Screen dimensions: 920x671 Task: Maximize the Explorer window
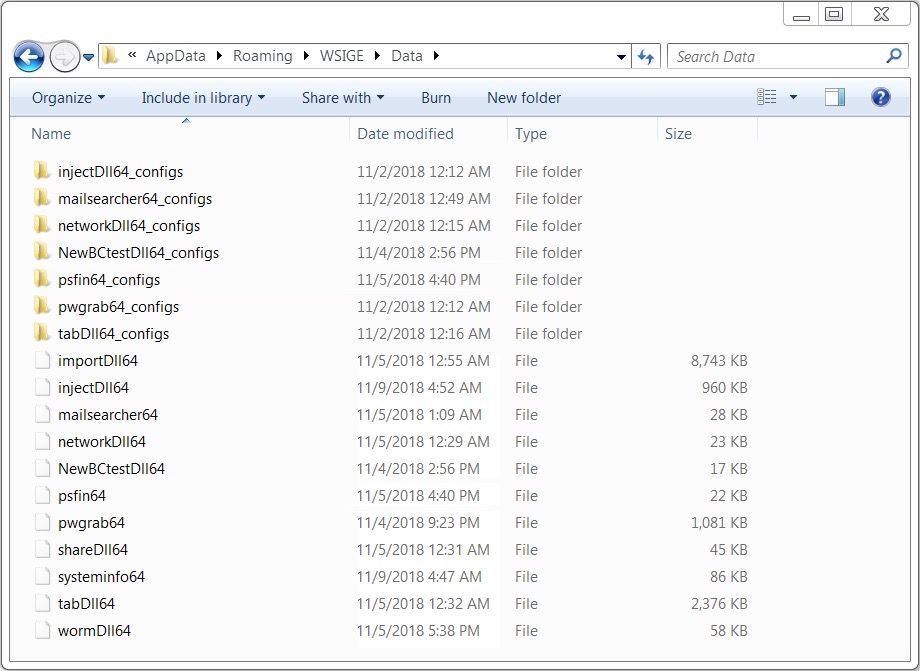click(834, 14)
